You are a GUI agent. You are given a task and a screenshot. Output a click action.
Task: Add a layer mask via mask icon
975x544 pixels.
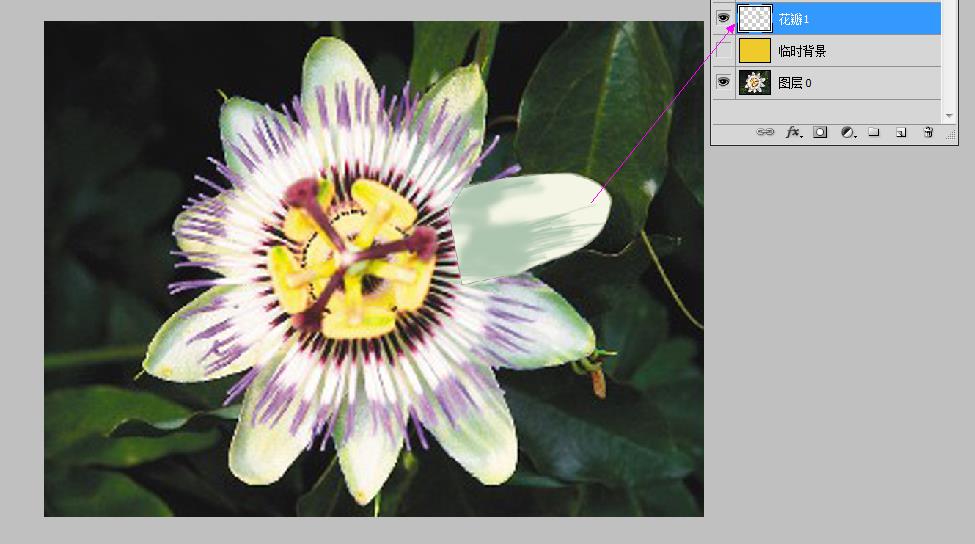pos(820,132)
